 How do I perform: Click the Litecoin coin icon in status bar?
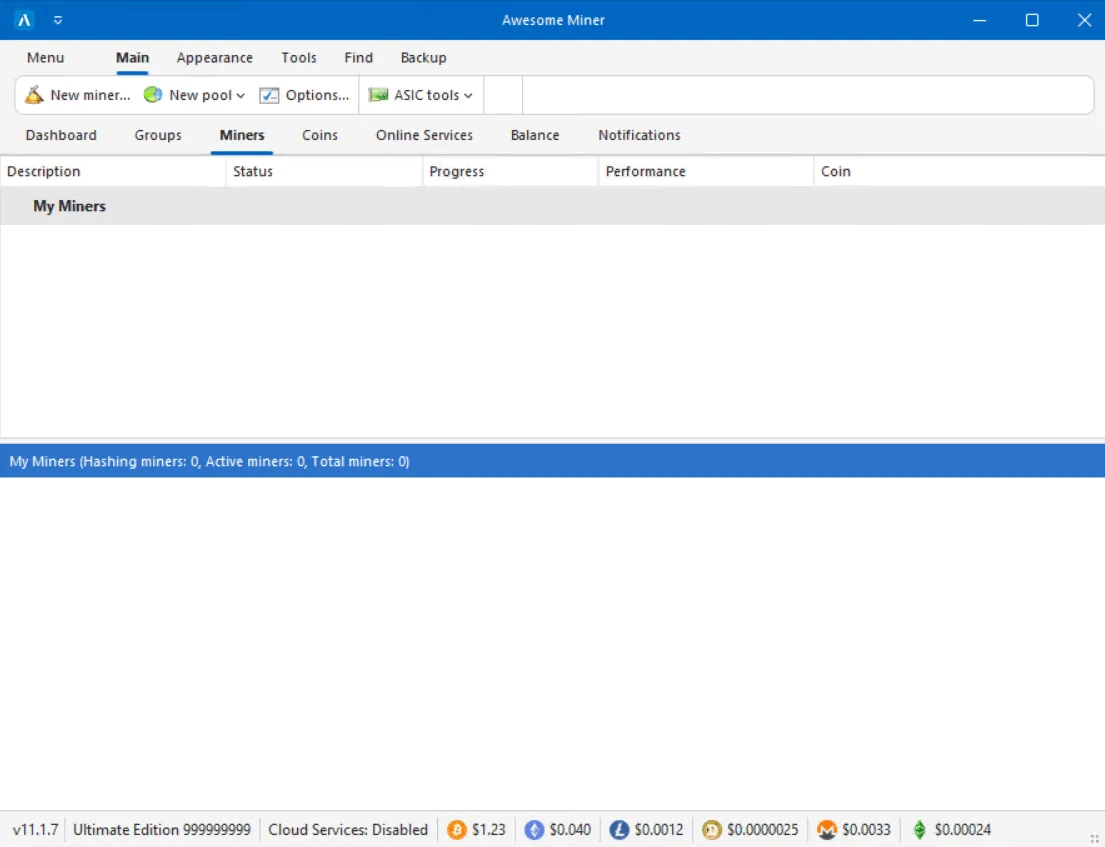pyautogui.click(x=619, y=830)
